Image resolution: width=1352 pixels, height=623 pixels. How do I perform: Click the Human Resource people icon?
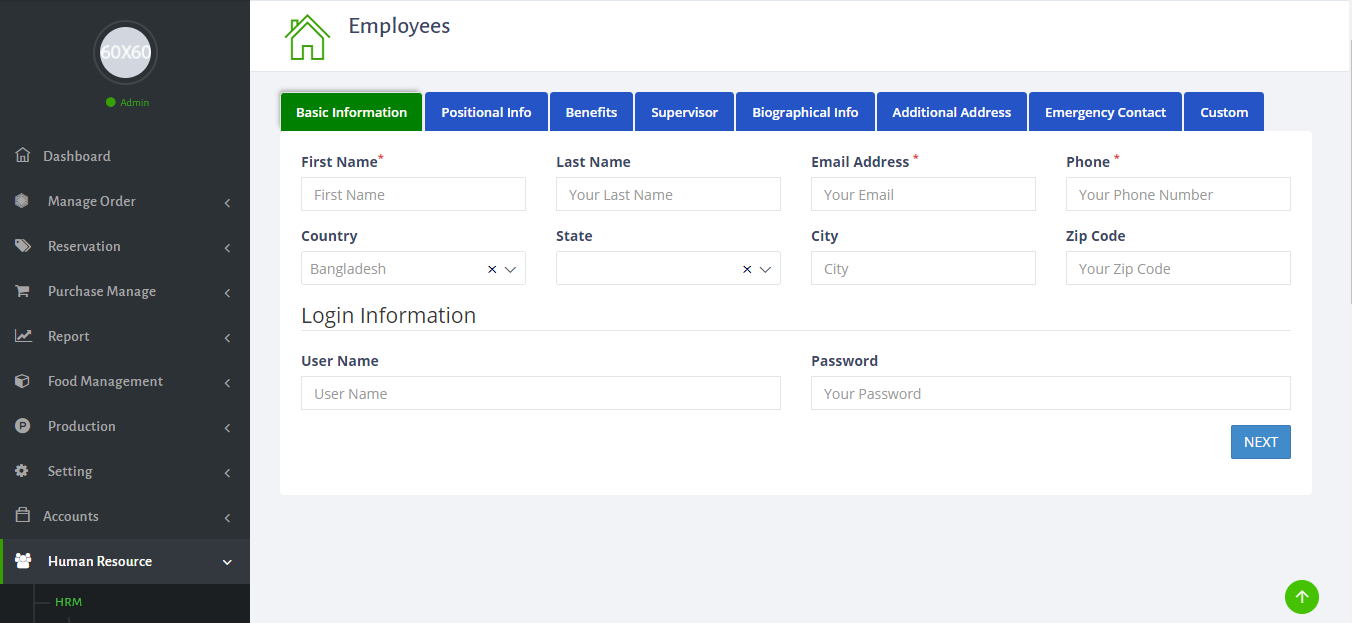click(23, 561)
